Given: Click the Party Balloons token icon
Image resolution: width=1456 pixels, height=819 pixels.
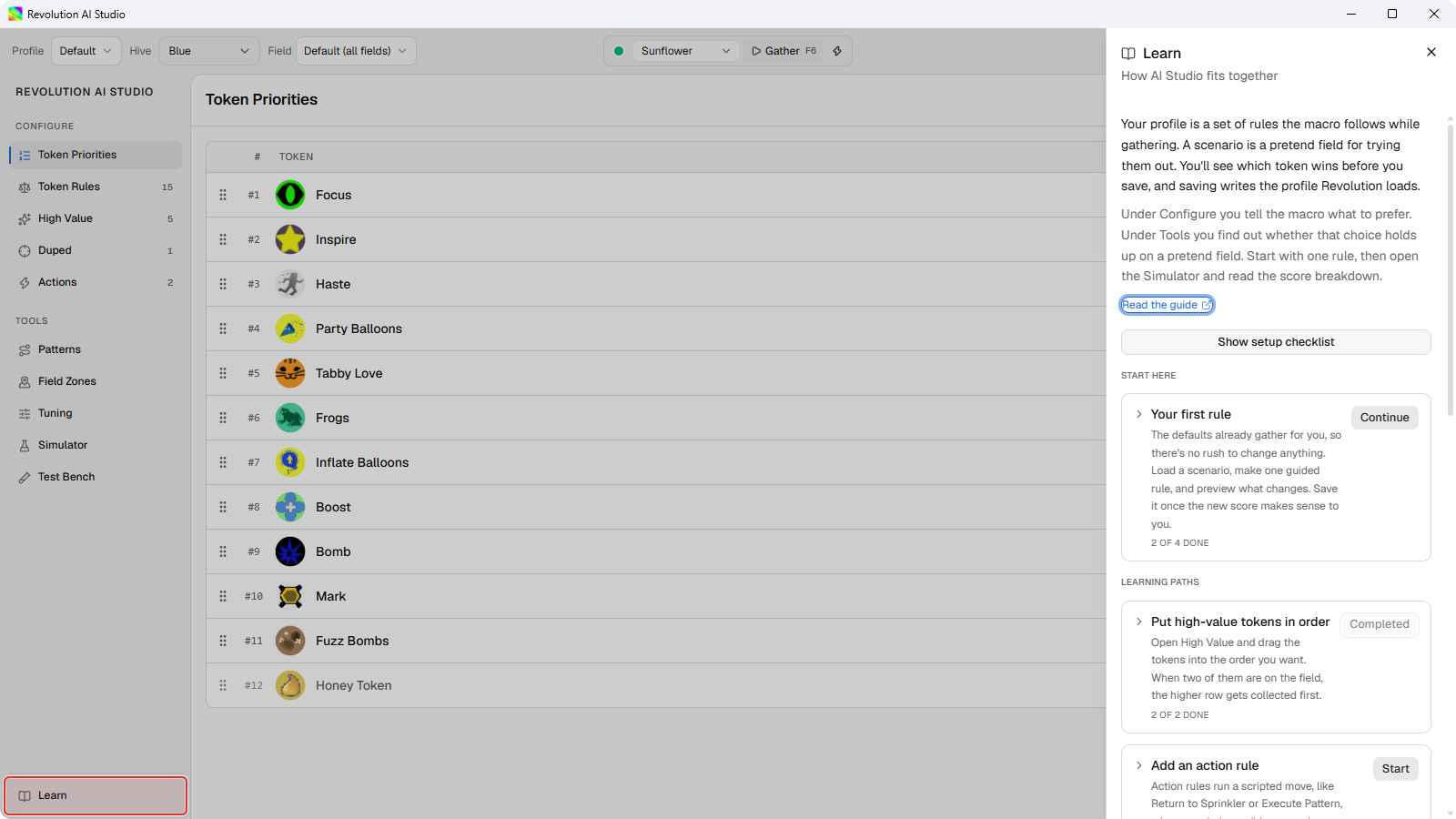Looking at the screenshot, I should coord(290,329).
